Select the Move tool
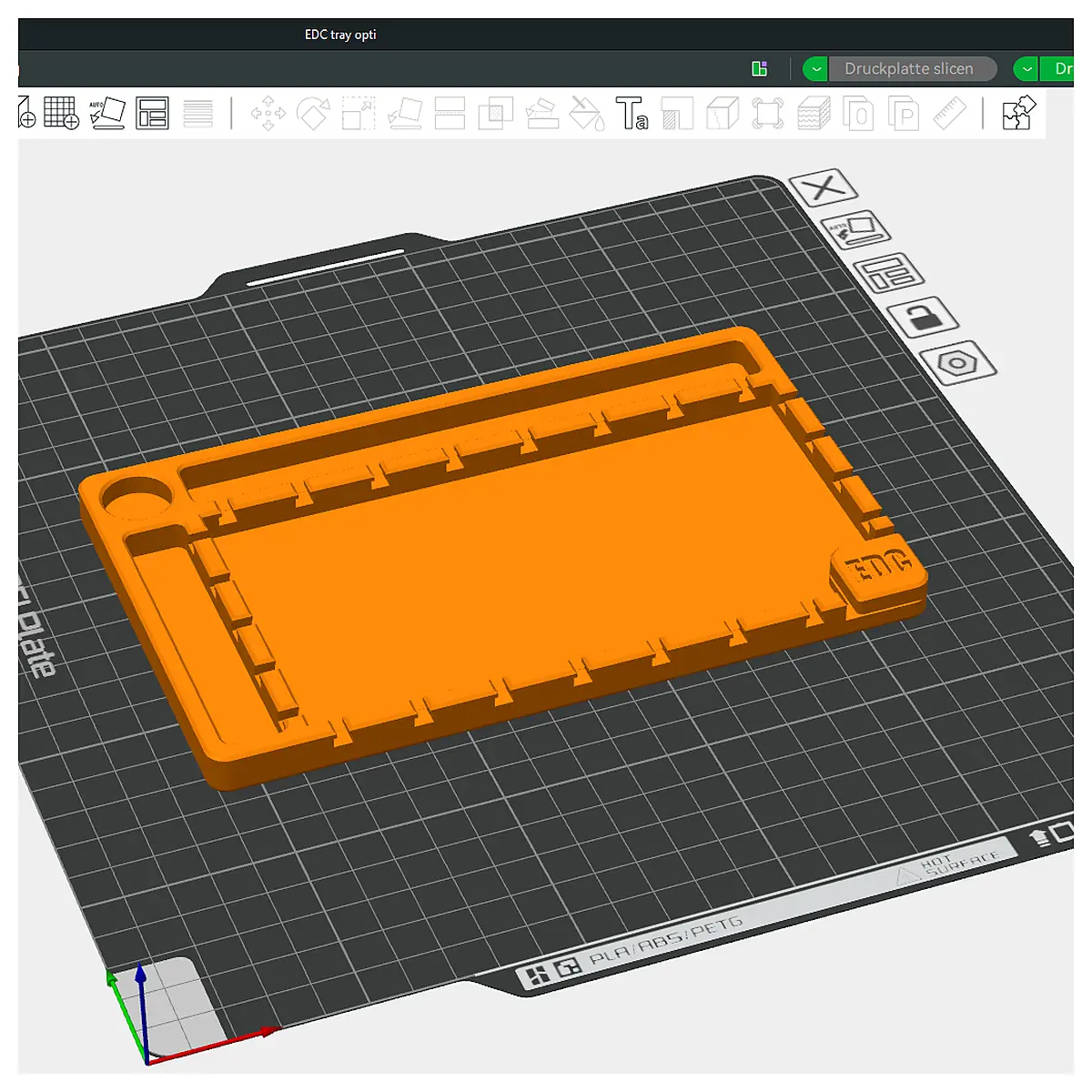Viewport: 1092px width, 1092px height. tap(268, 114)
